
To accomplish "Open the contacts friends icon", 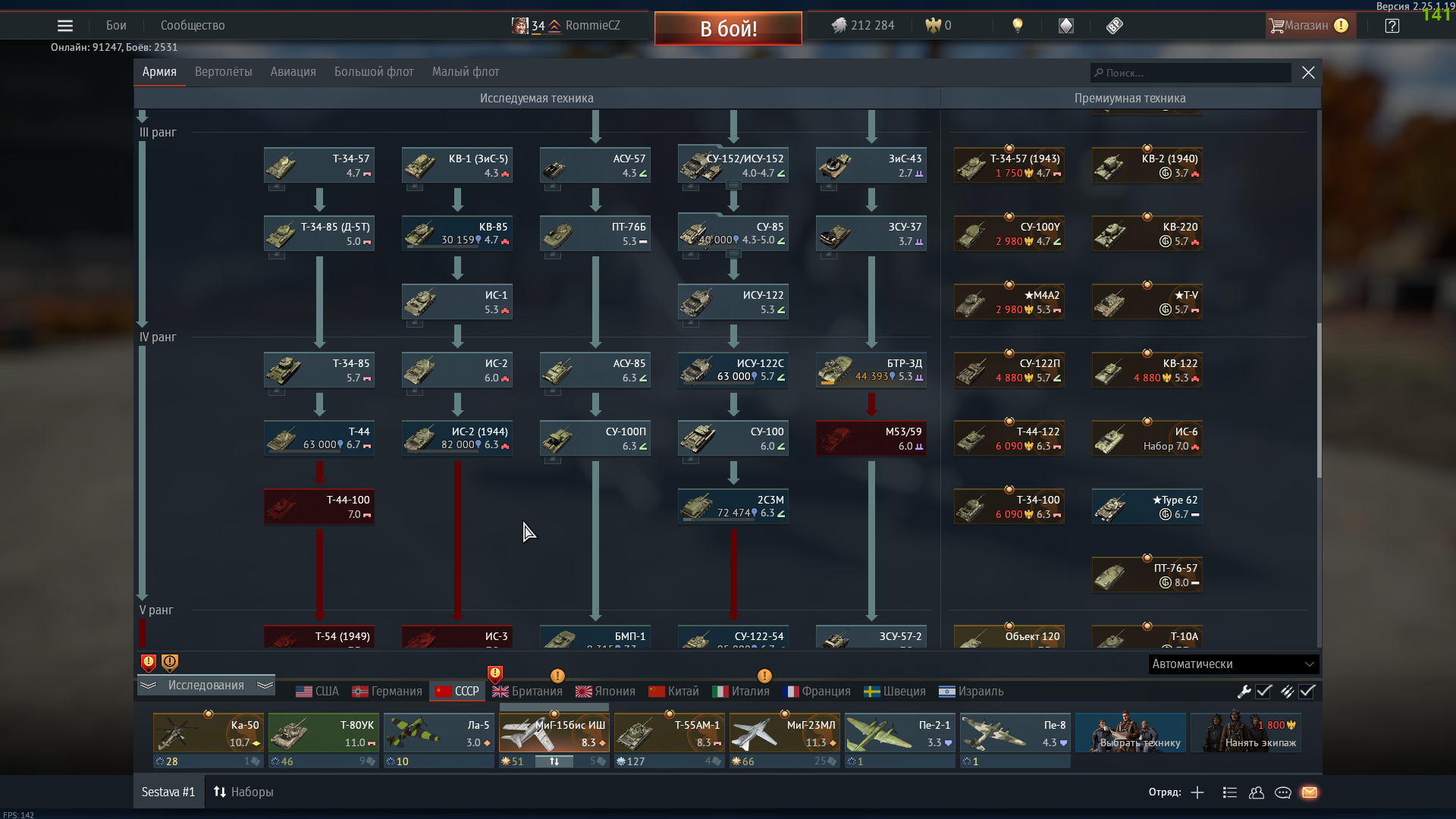I will point(1257,792).
